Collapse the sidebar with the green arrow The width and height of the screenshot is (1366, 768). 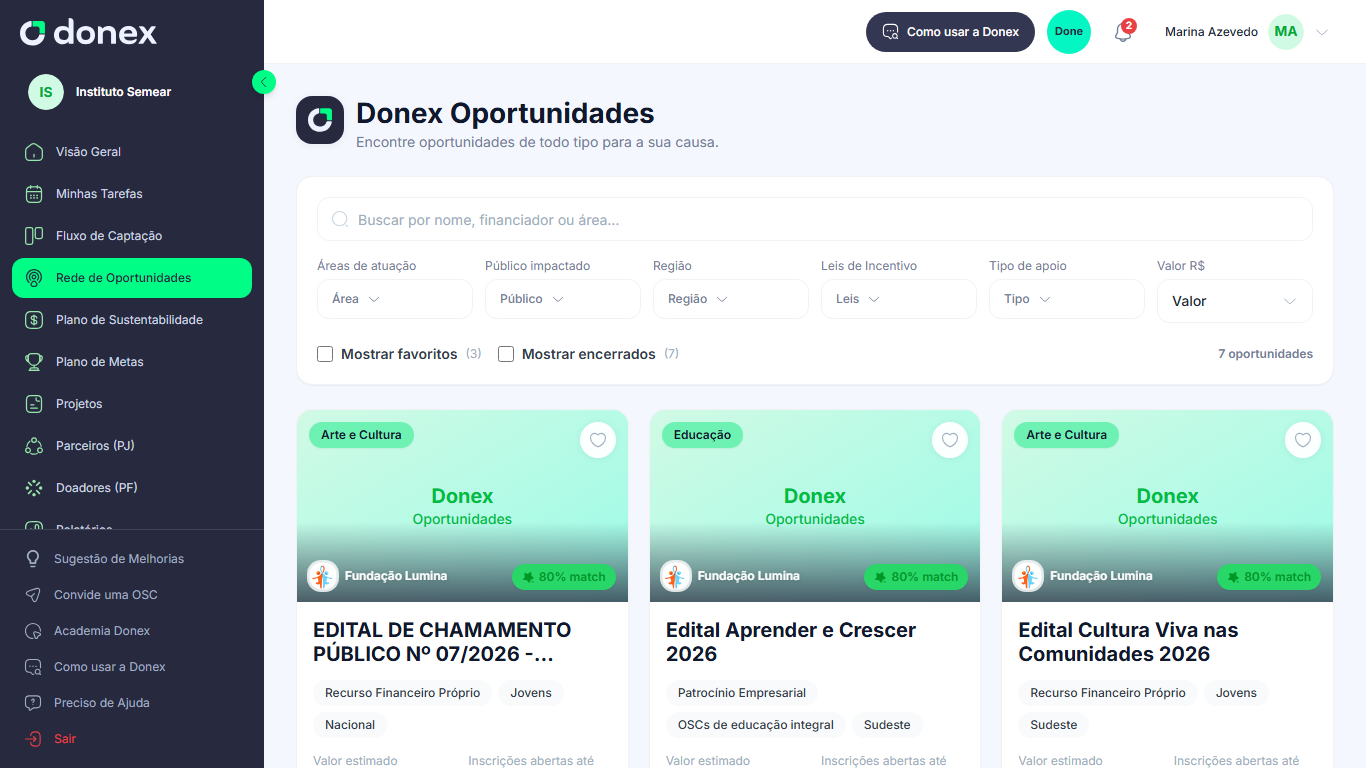click(264, 82)
